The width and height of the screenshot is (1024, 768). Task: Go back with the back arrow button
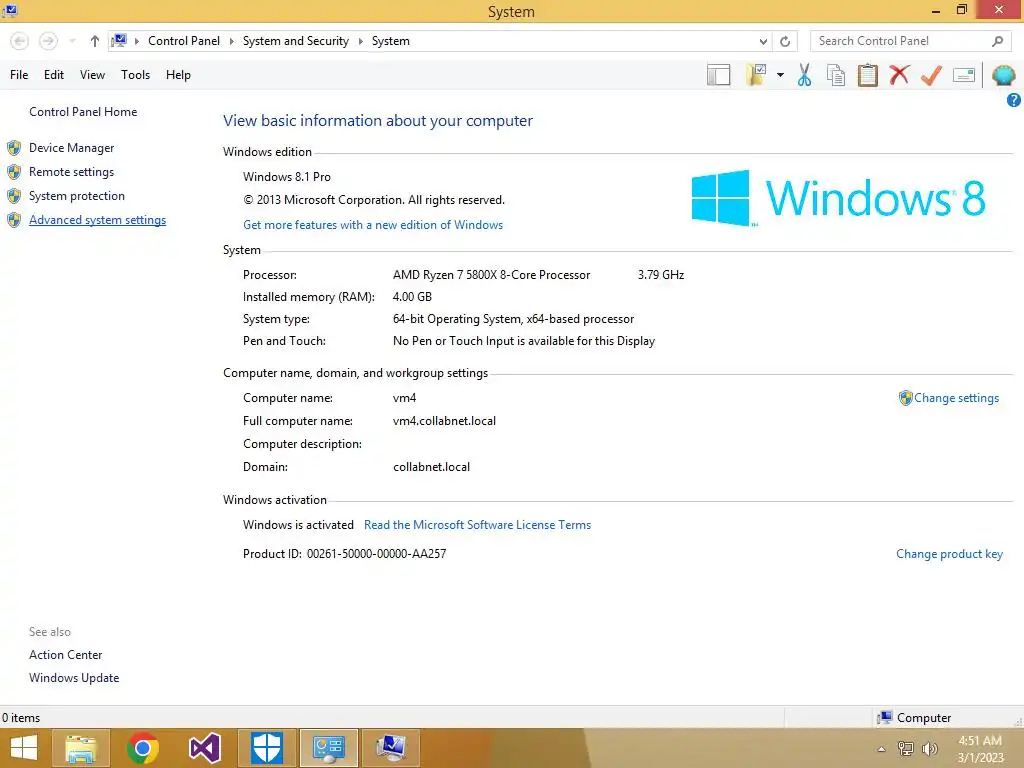pos(20,41)
